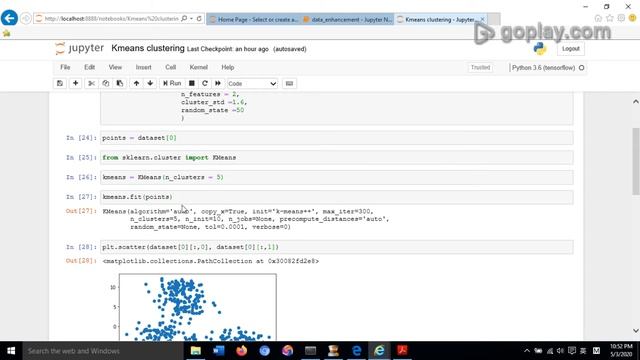Open the browser home icon

(x=598, y=18)
